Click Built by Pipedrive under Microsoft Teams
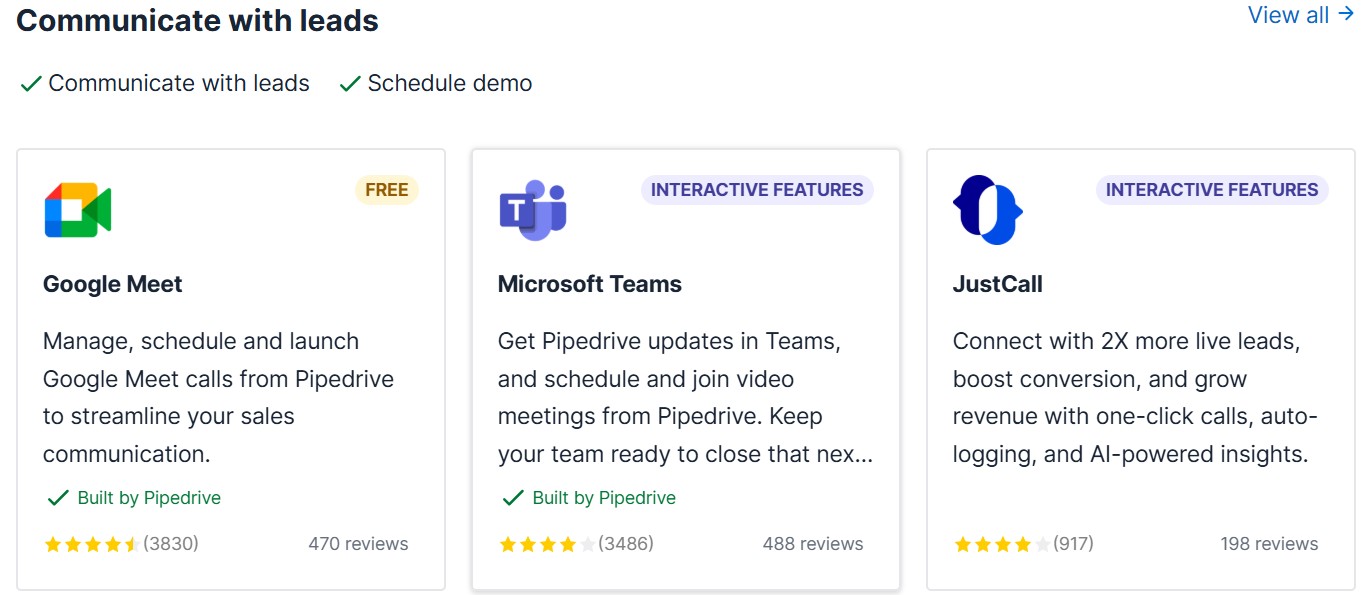Viewport: 1362px width, 595px height. (589, 498)
